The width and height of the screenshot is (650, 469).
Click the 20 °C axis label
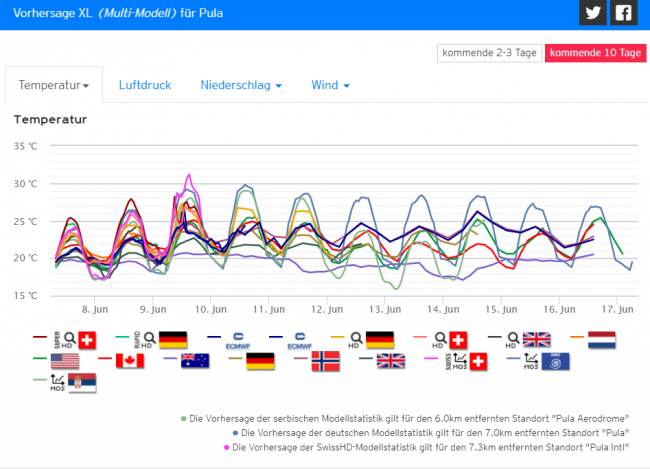click(x=25, y=258)
